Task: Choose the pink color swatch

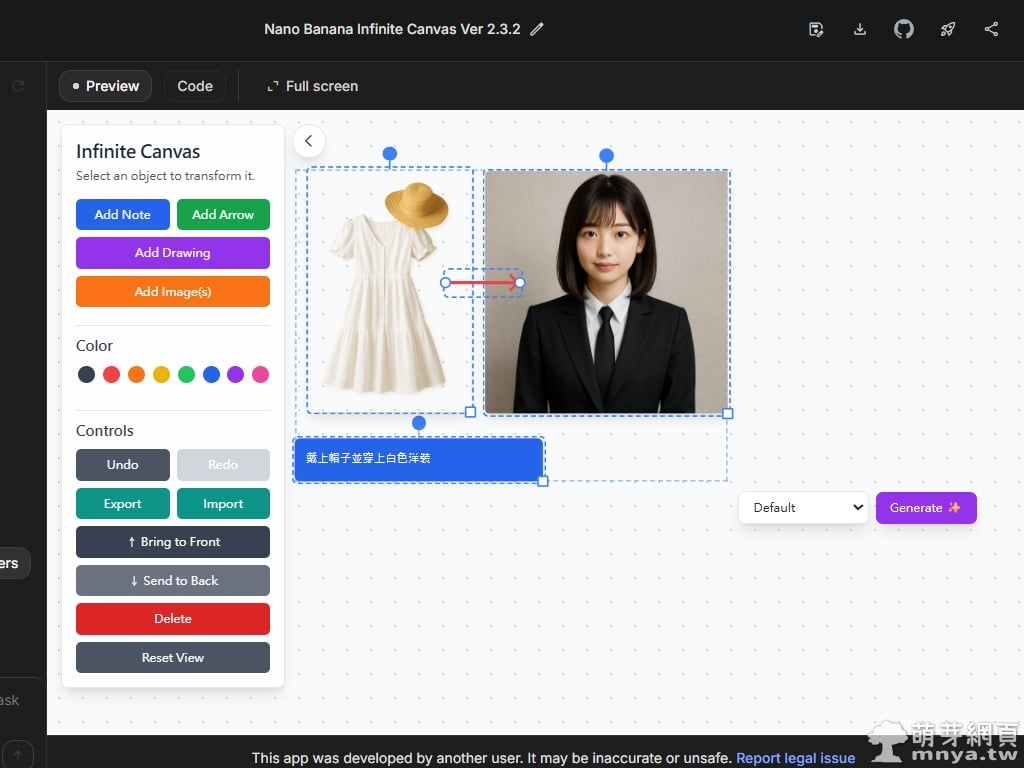Action: (260, 374)
